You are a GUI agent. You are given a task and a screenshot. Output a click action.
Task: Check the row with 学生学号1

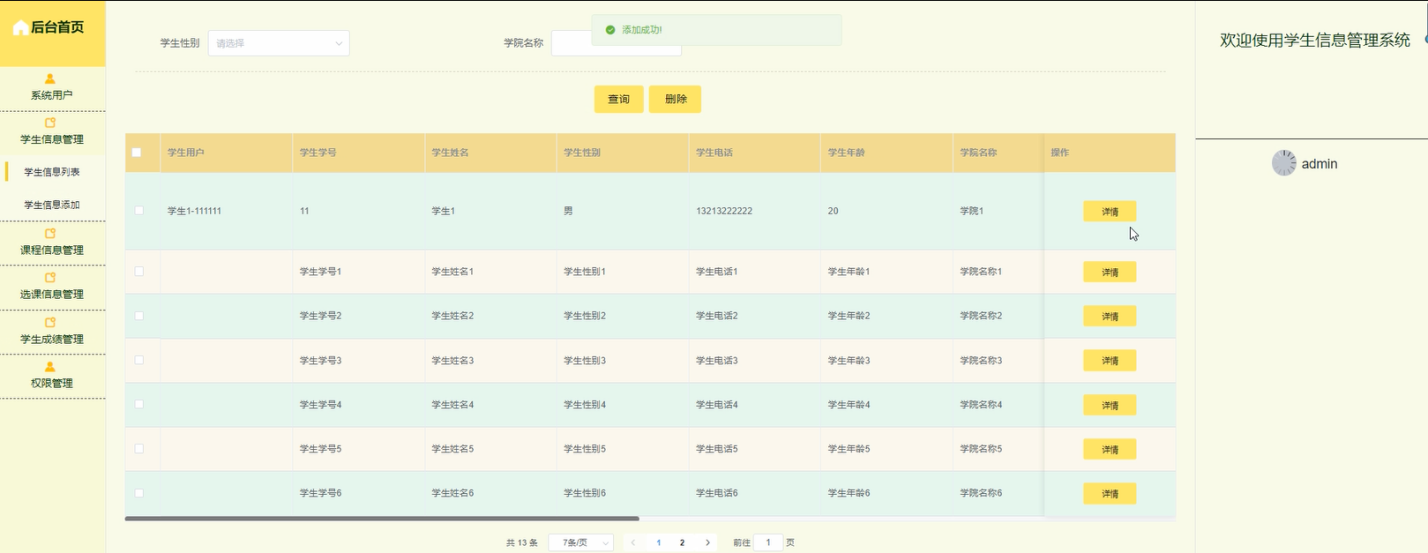(139, 271)
